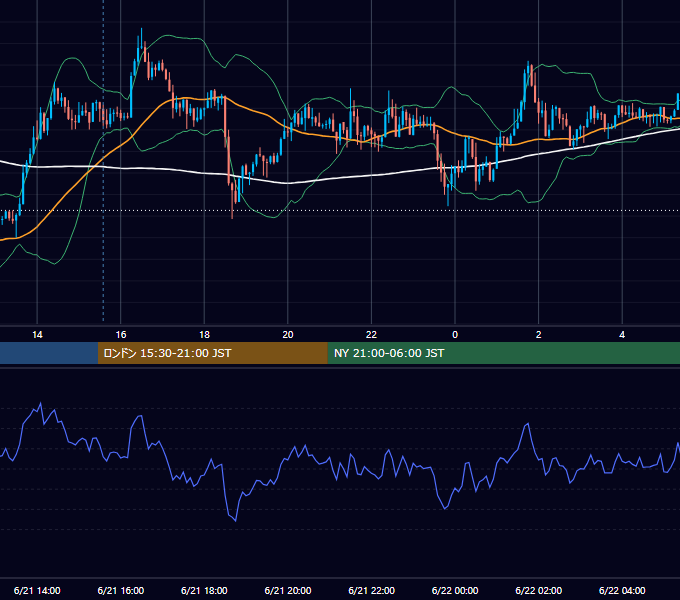
Task: Click the '22' hour label on price chart axis
Action: click(372, 335)
